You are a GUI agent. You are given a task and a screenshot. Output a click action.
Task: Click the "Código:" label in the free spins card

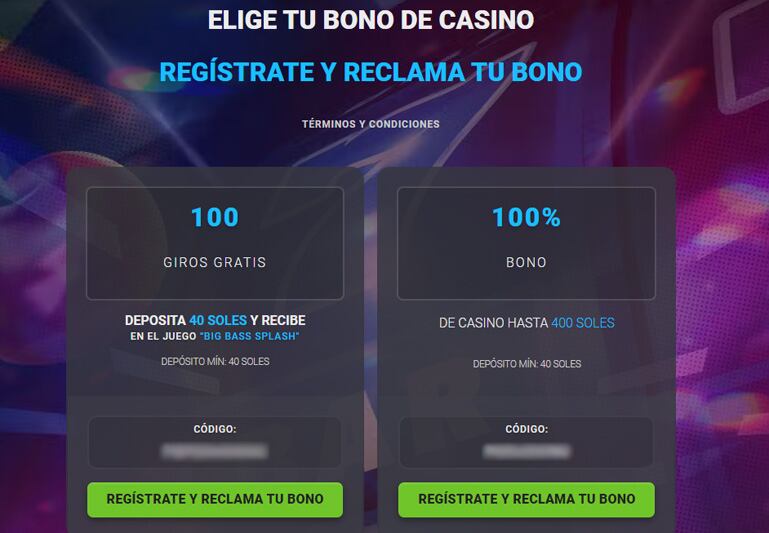coord(215,429)
